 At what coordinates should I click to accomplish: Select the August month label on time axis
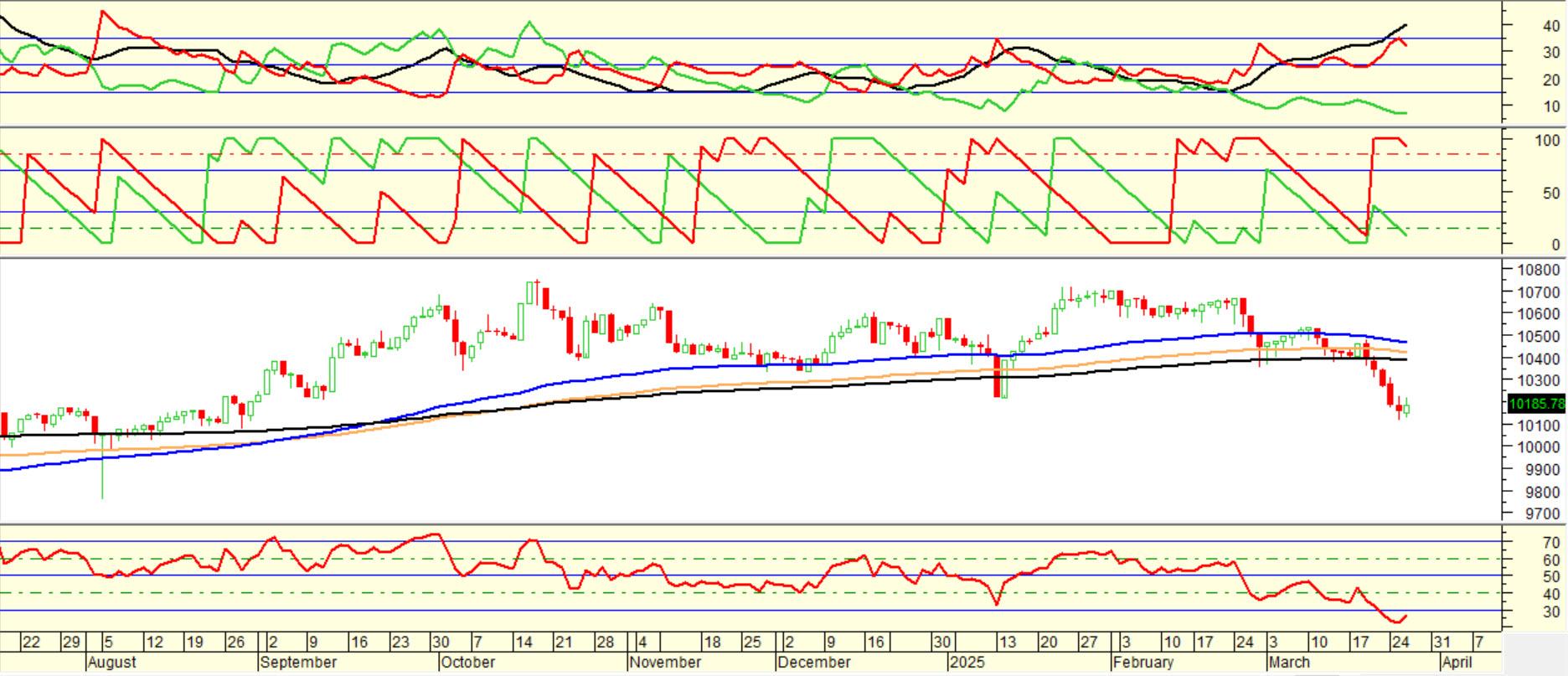pyautogui.click(x=111, y=662)
